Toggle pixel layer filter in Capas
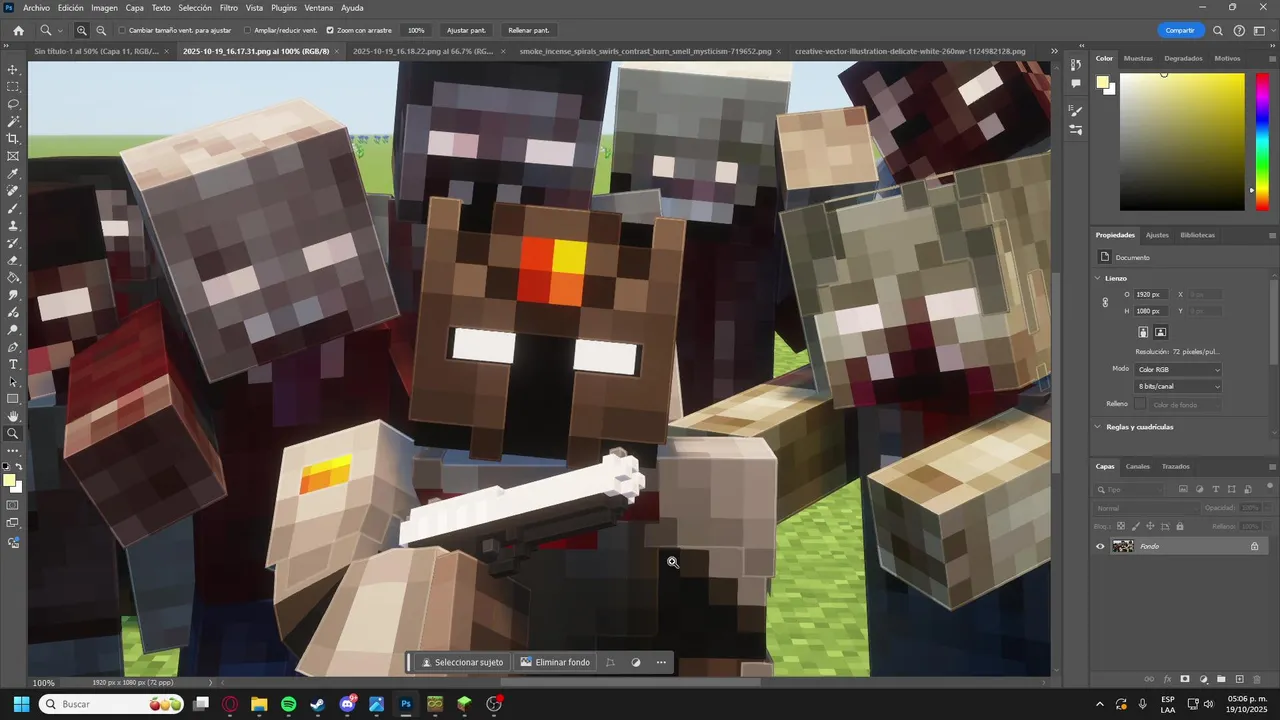Screen dimensions: 1280x720 click(1183, 489)
